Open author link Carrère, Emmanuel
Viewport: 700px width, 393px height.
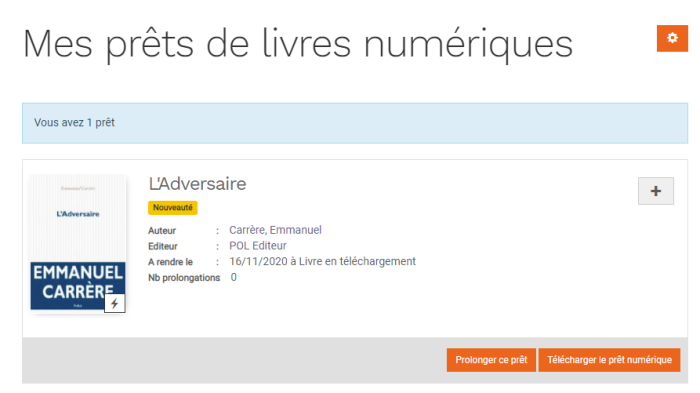pyautogui.click(x=275, y=230)
